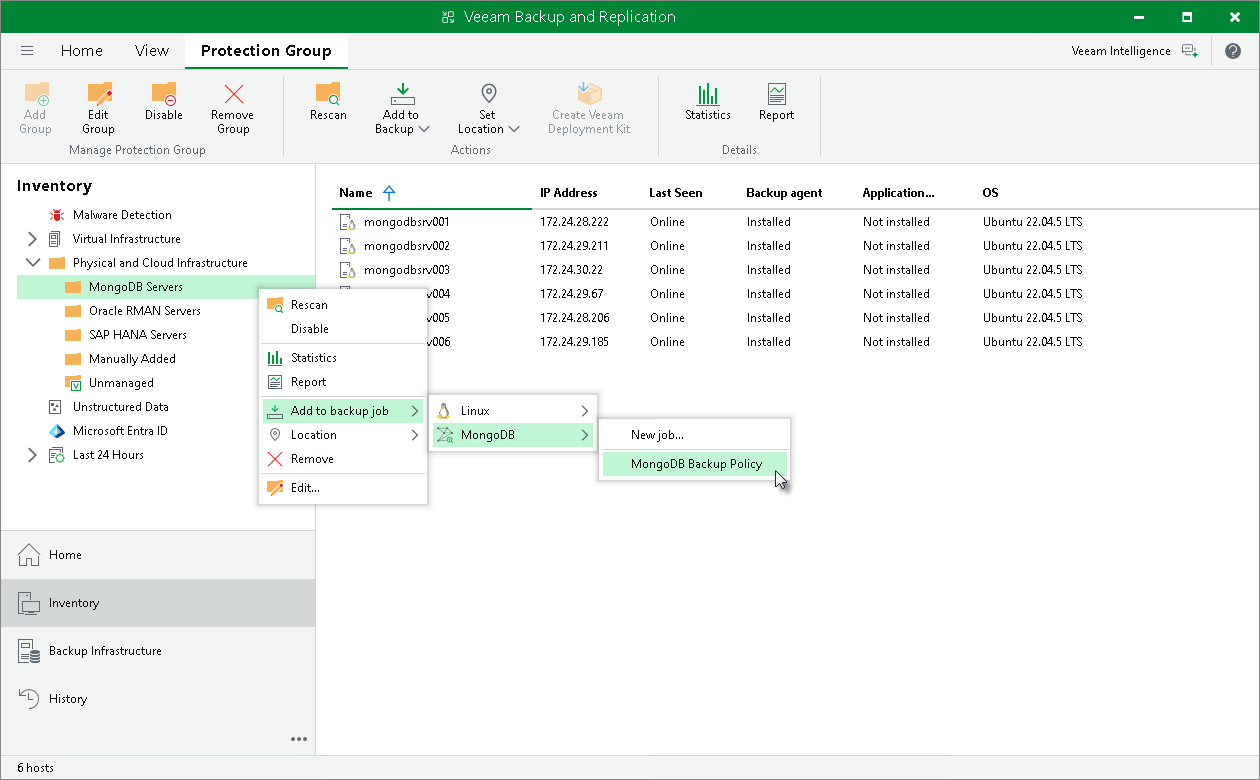Image resolution: width=1260 pixels, height=780 pixels.
Task: Choose New job... in submenu
Action: point(694,435)
